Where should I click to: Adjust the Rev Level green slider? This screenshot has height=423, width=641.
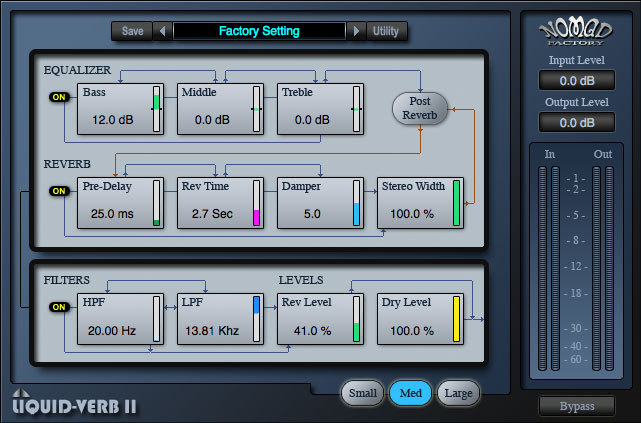point(356,319)
